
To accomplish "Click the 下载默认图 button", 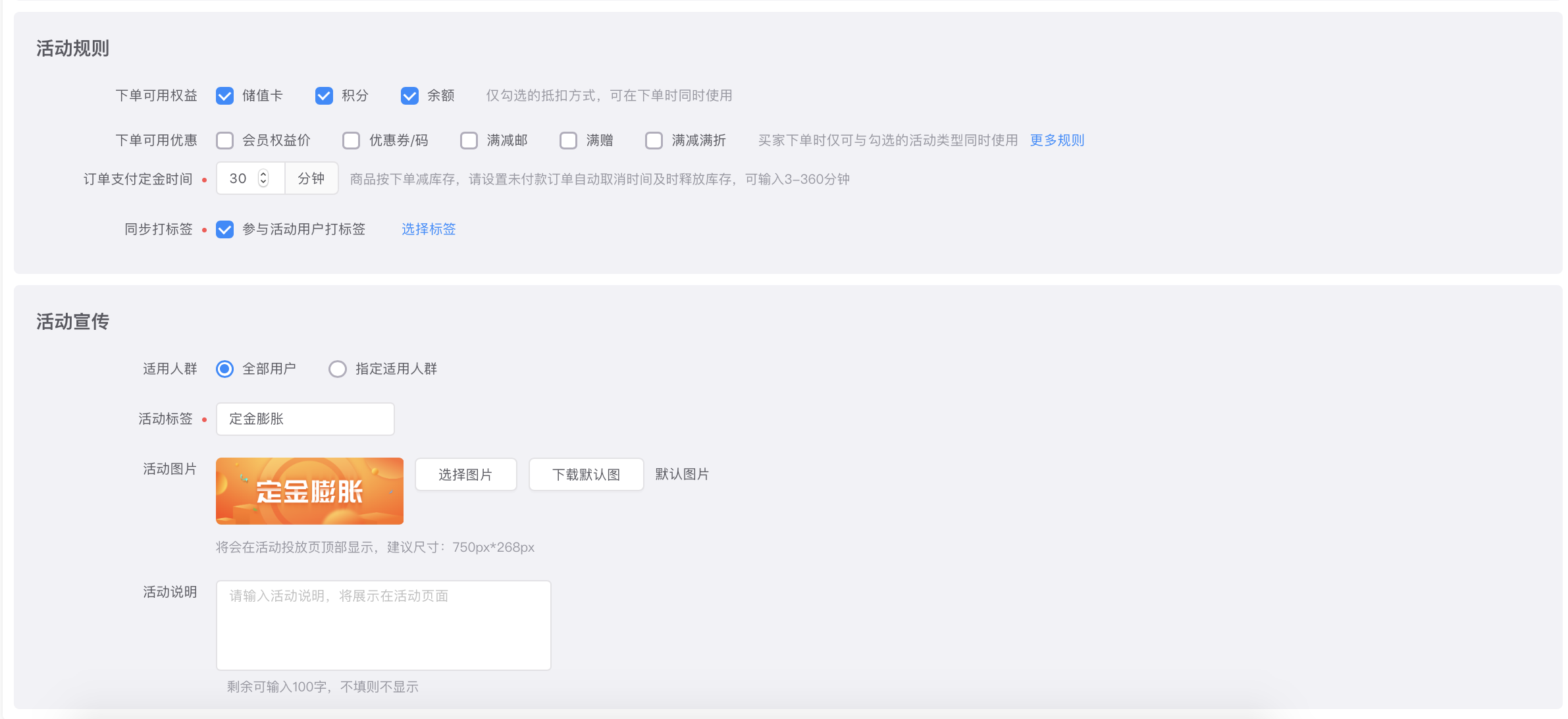I will tap(586, 475).
